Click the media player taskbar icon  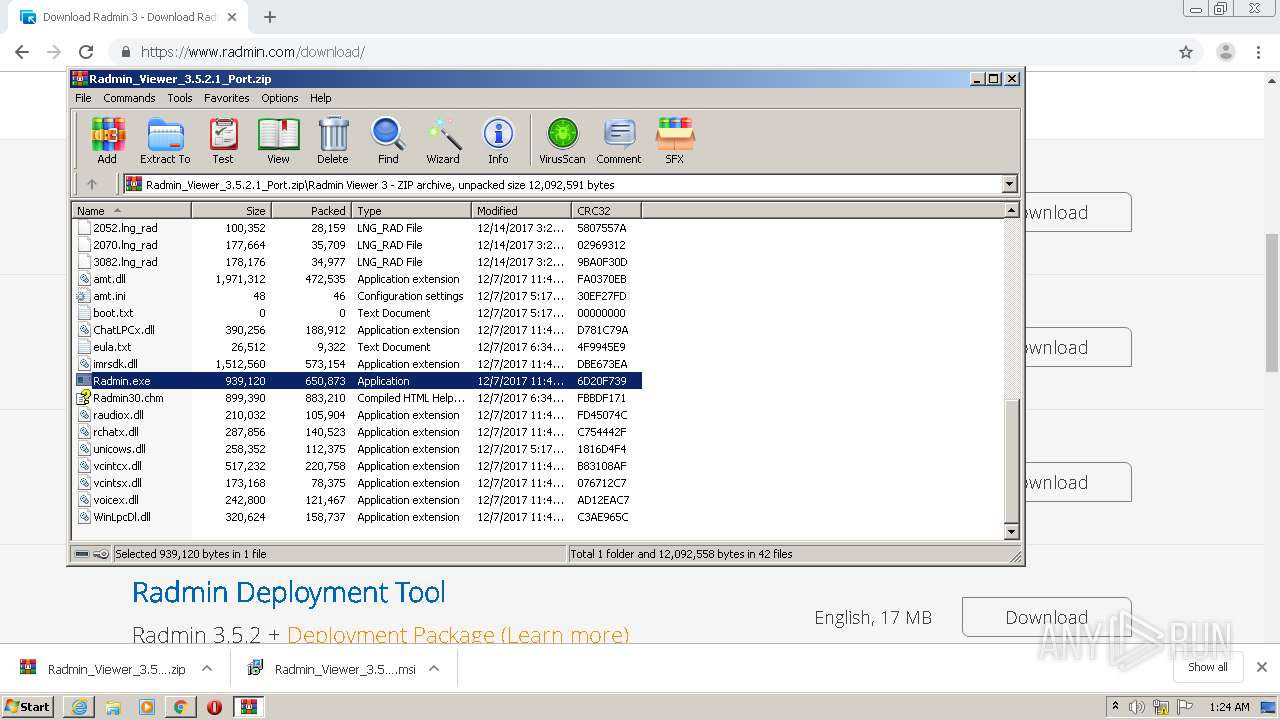click(147, 707)
